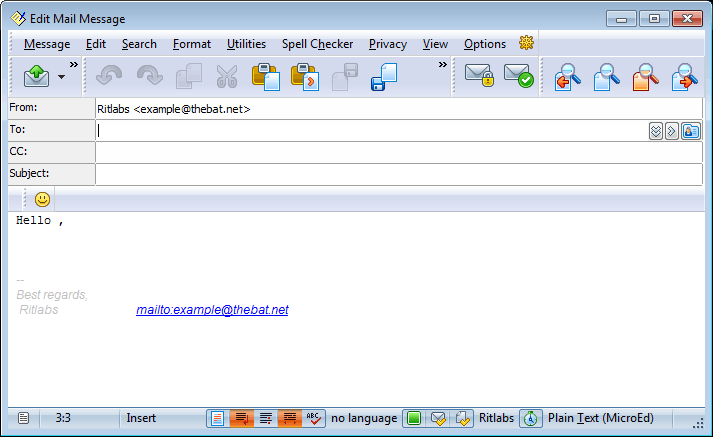Click the yellow gear icon in menu bar
This screenshot has height=437, width=713.
[526, 43]
